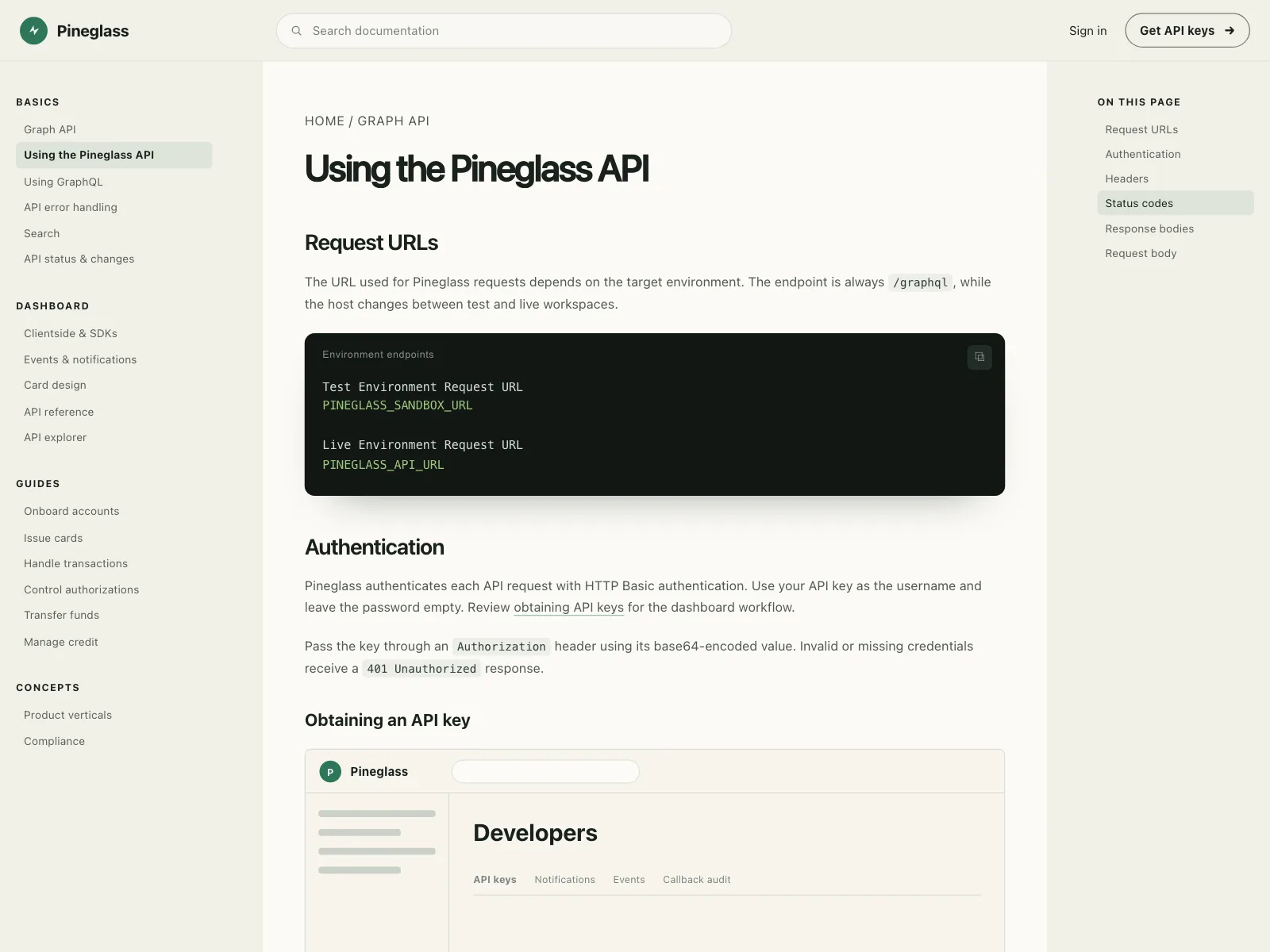1270x952 pixels.
Task: Click the Authorization inline code
Action: (x=502, y=647)
